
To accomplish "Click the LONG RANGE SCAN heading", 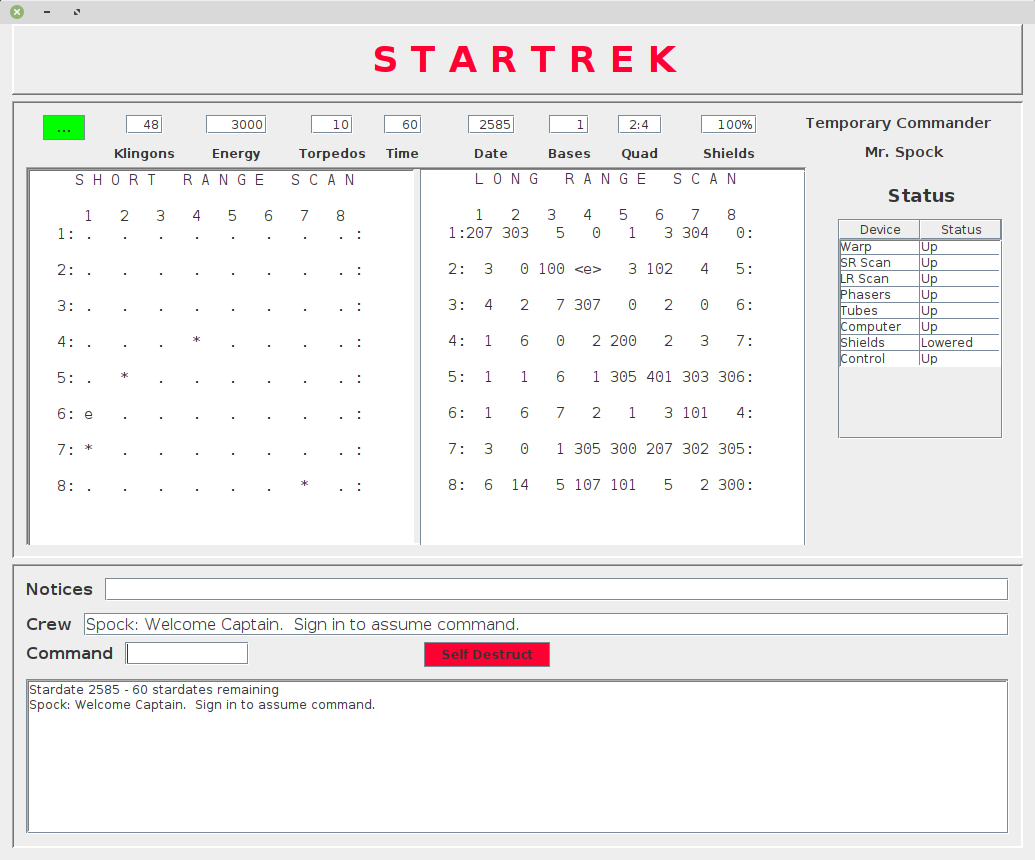I will [x=605, y=179].
